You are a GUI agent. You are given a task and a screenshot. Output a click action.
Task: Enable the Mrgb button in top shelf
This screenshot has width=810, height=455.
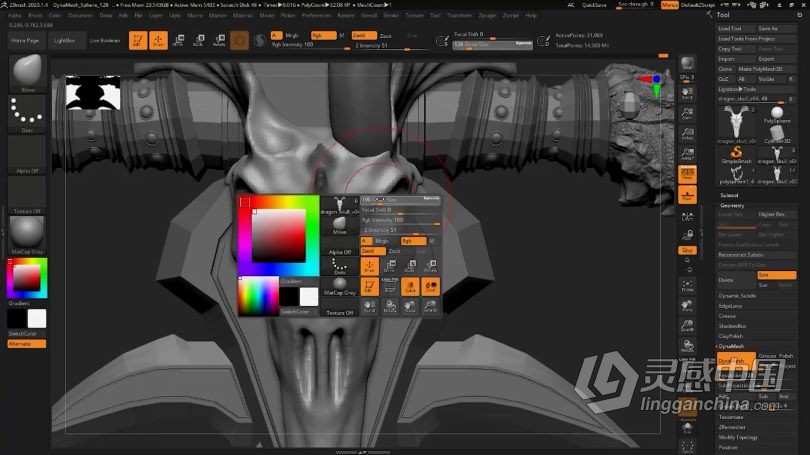(292, 35)
